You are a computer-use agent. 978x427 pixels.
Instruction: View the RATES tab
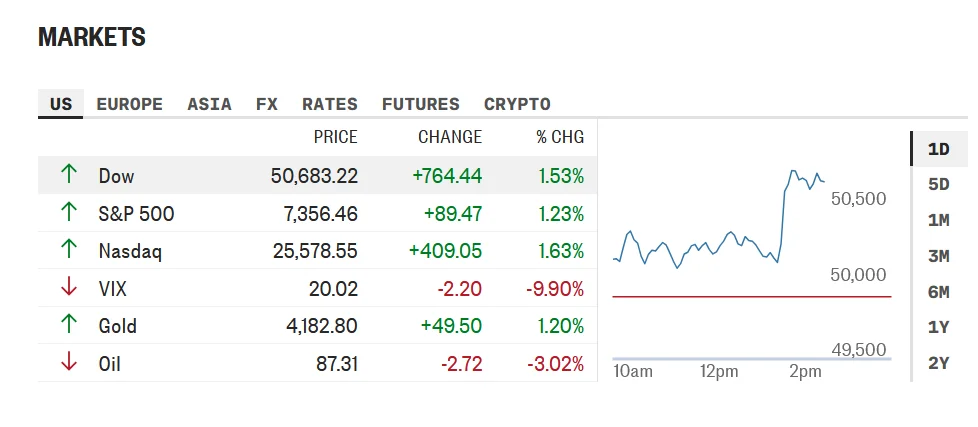coord(330,104)
